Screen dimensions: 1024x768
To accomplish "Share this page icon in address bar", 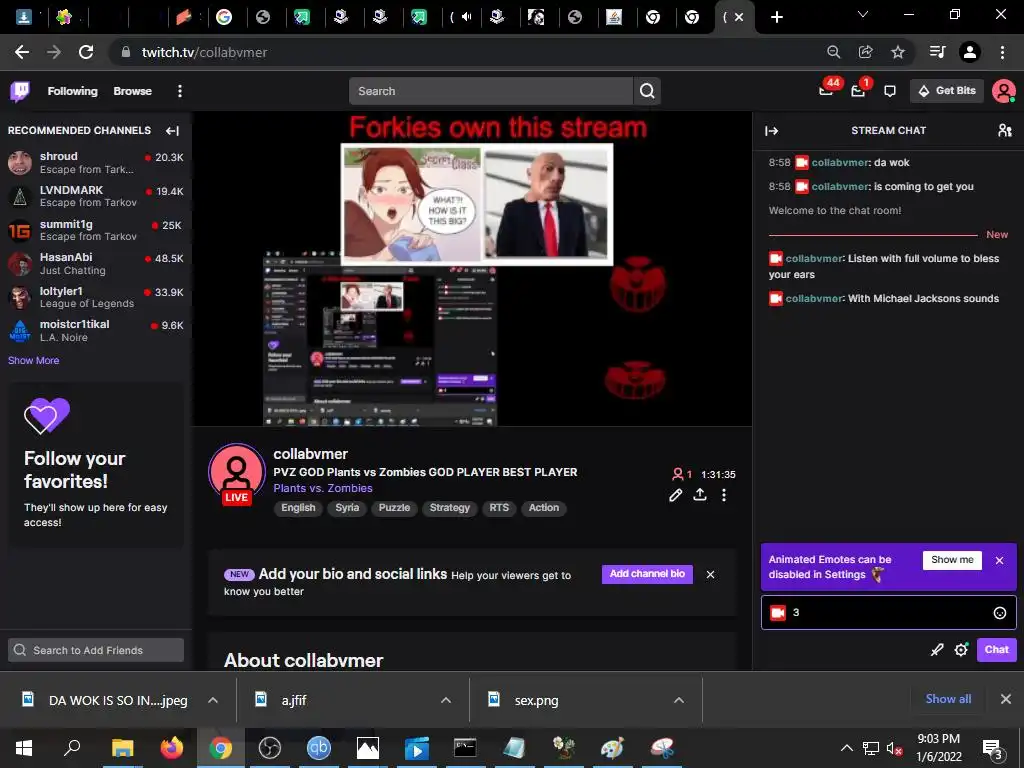I will pyautogui.click(x=866, y=52).
